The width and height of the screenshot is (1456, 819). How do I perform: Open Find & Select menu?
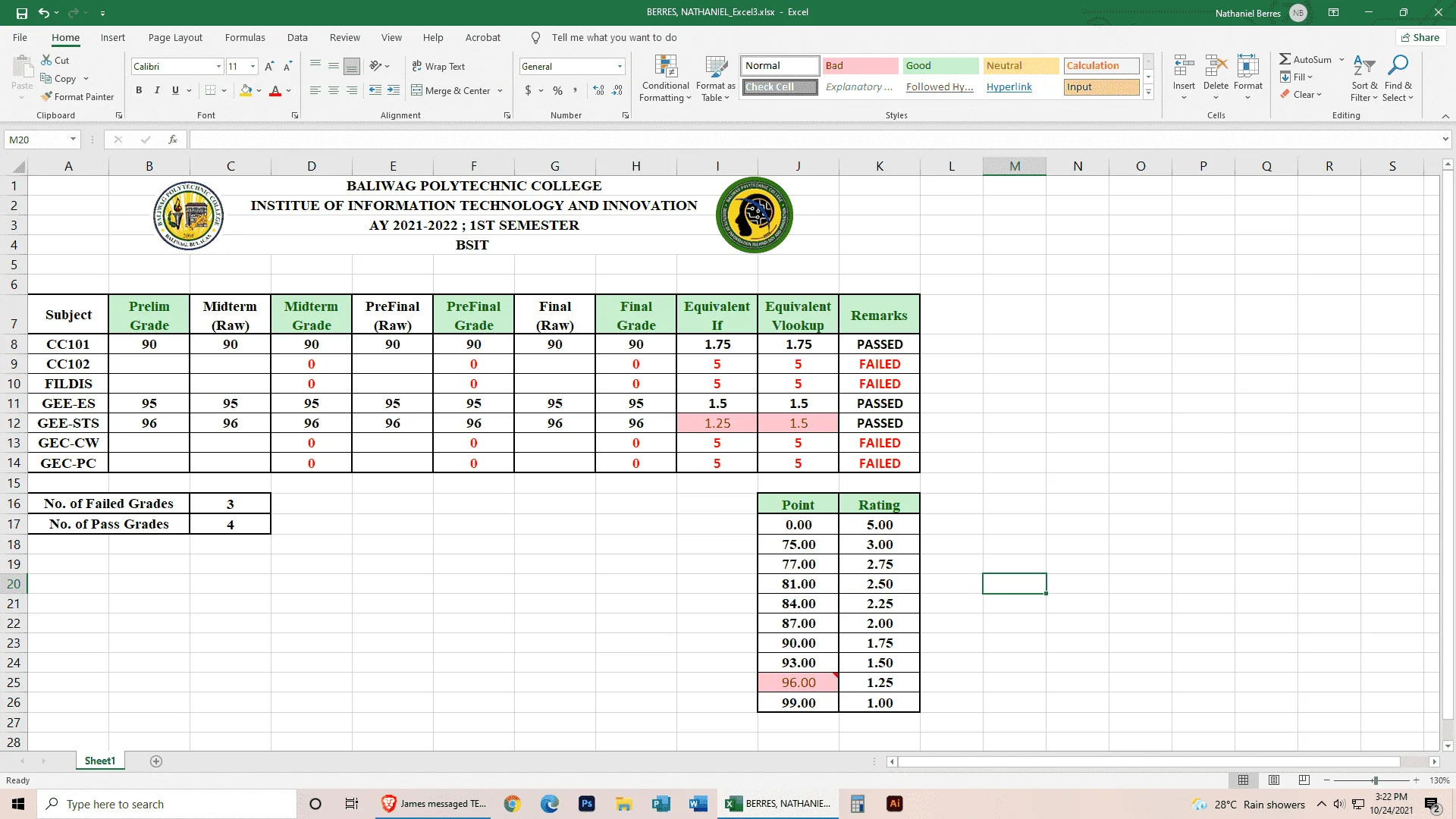coord(1398,77)
